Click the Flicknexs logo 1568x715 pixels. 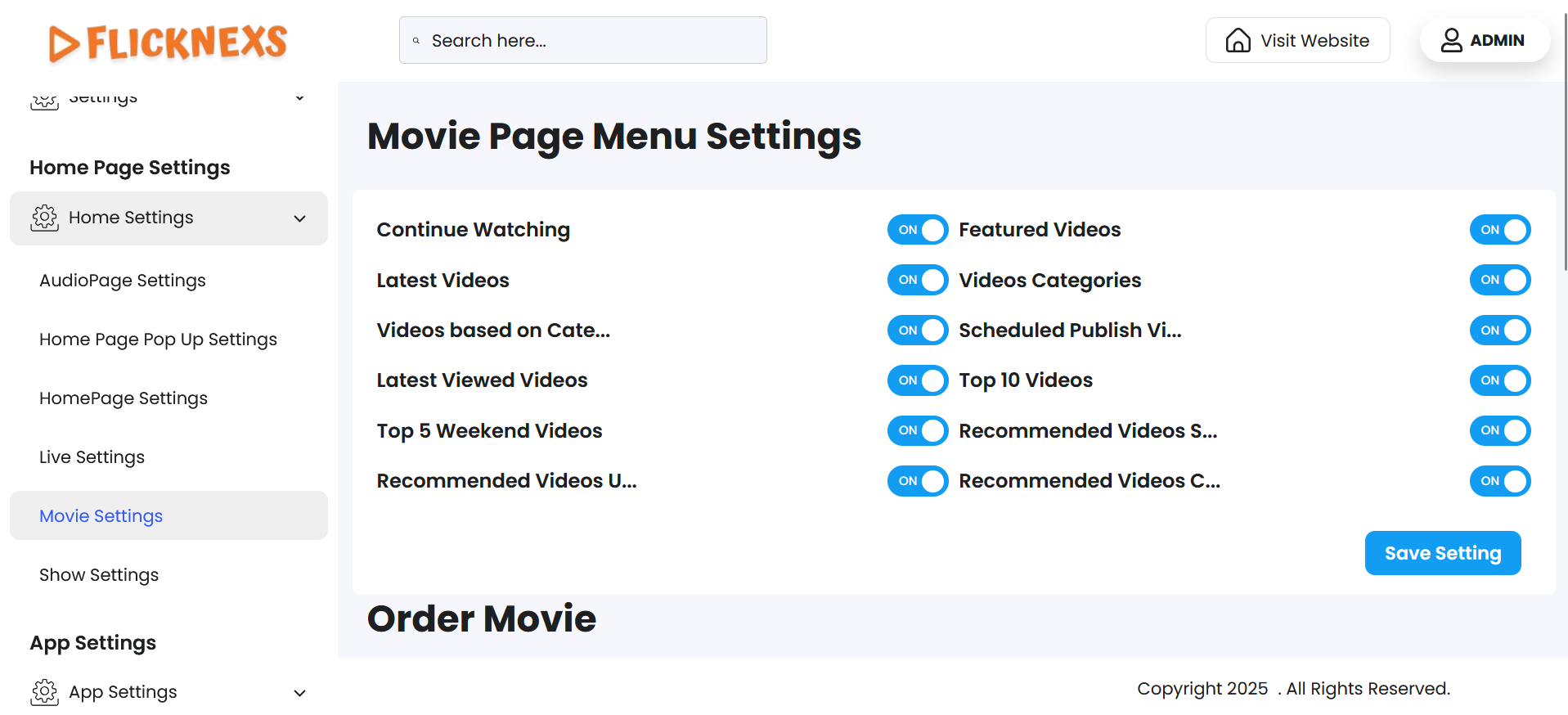168,43
